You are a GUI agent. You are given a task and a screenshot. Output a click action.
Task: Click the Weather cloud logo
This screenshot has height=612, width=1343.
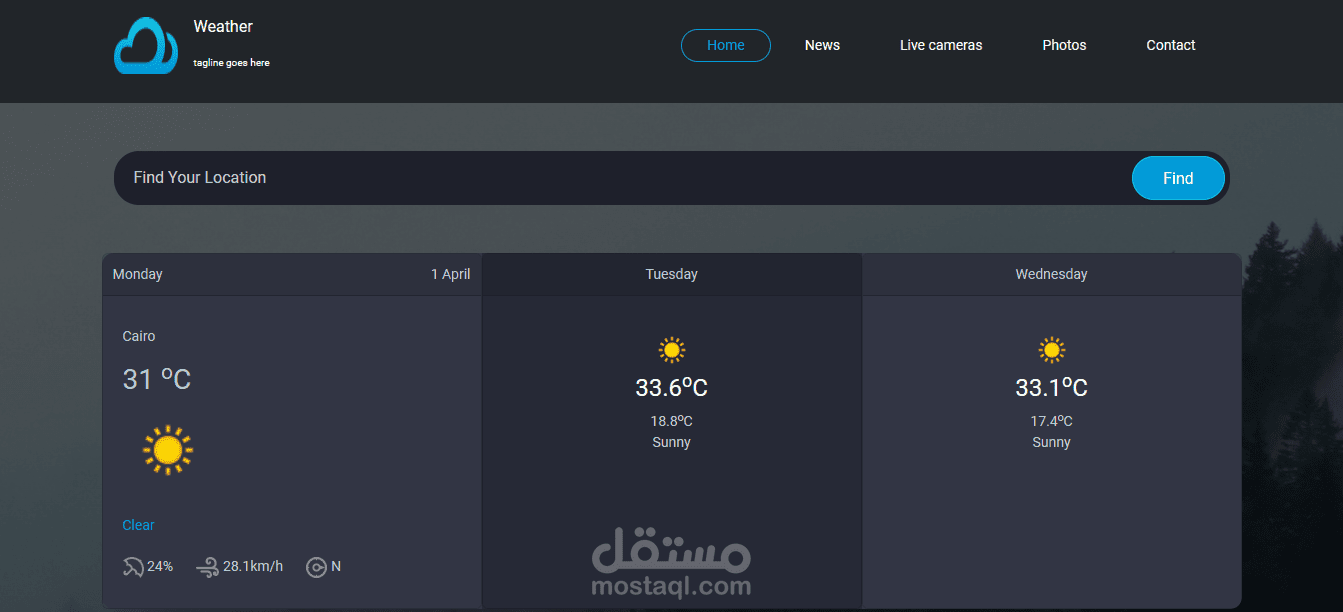pyautogui.click(x=145, y=45)
